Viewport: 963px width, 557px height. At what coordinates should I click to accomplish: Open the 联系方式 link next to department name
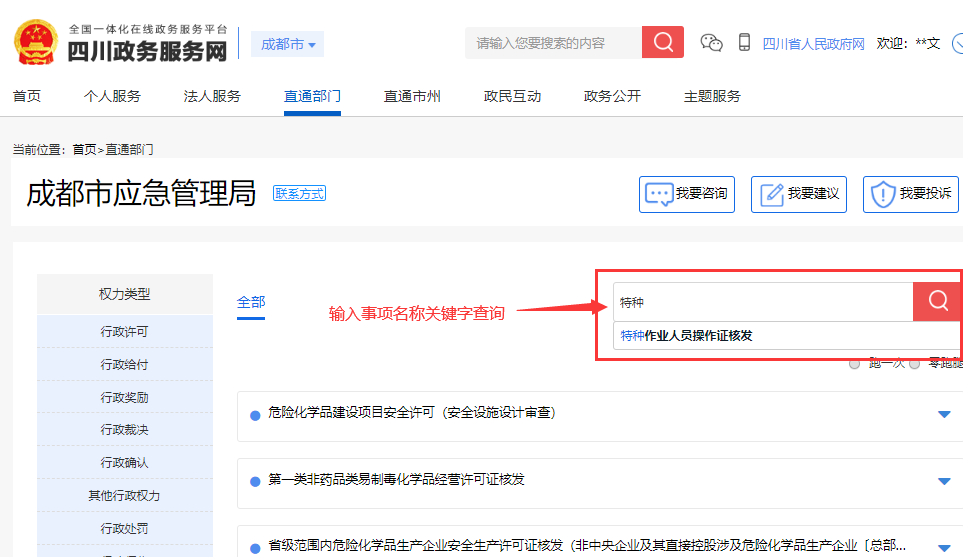coord(300,193)
